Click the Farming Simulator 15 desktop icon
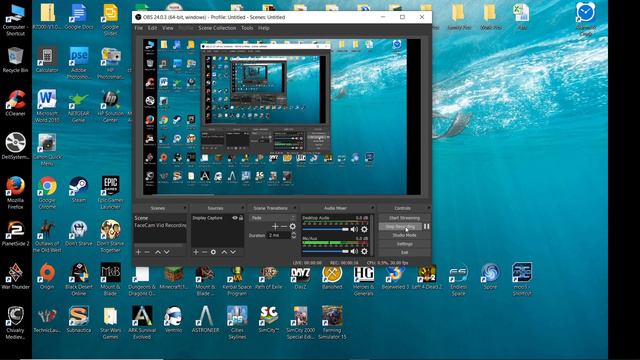Screen dimensions: 640x360 332,322
